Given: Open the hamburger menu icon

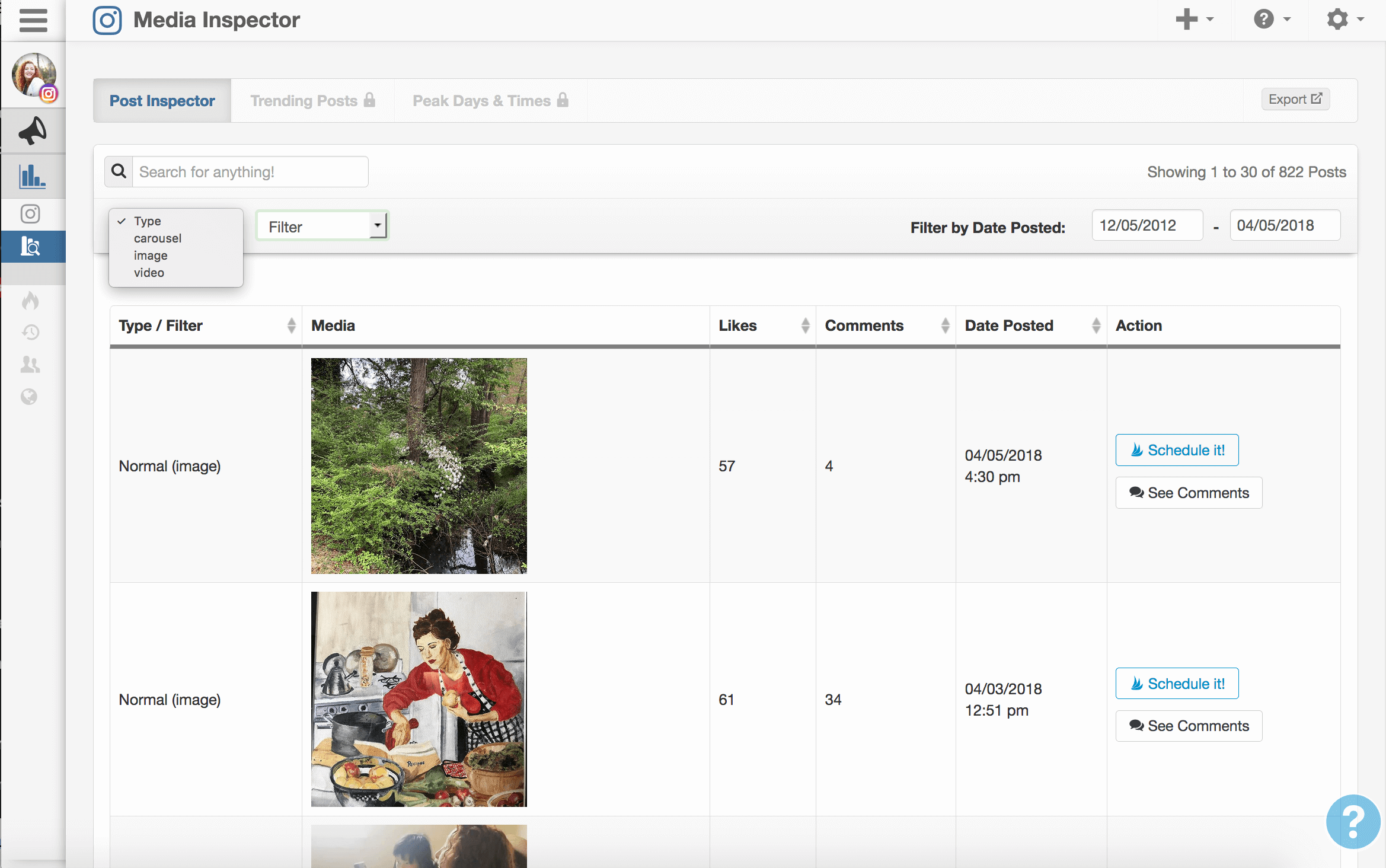Looking at the screenshot, I should 33,20.
